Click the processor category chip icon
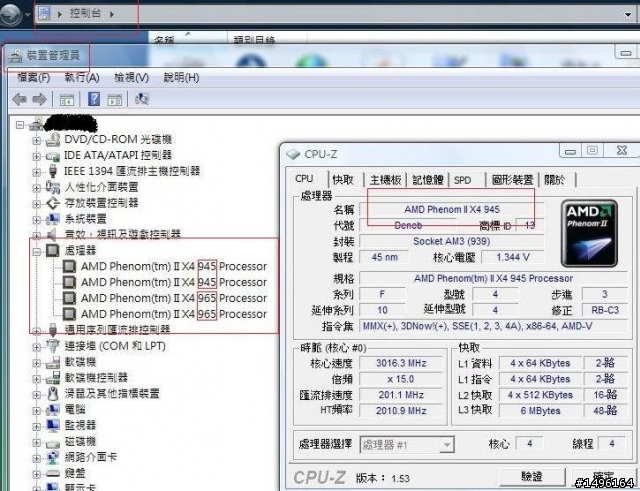Screen dimensions: 640x491 pos(53,250)
